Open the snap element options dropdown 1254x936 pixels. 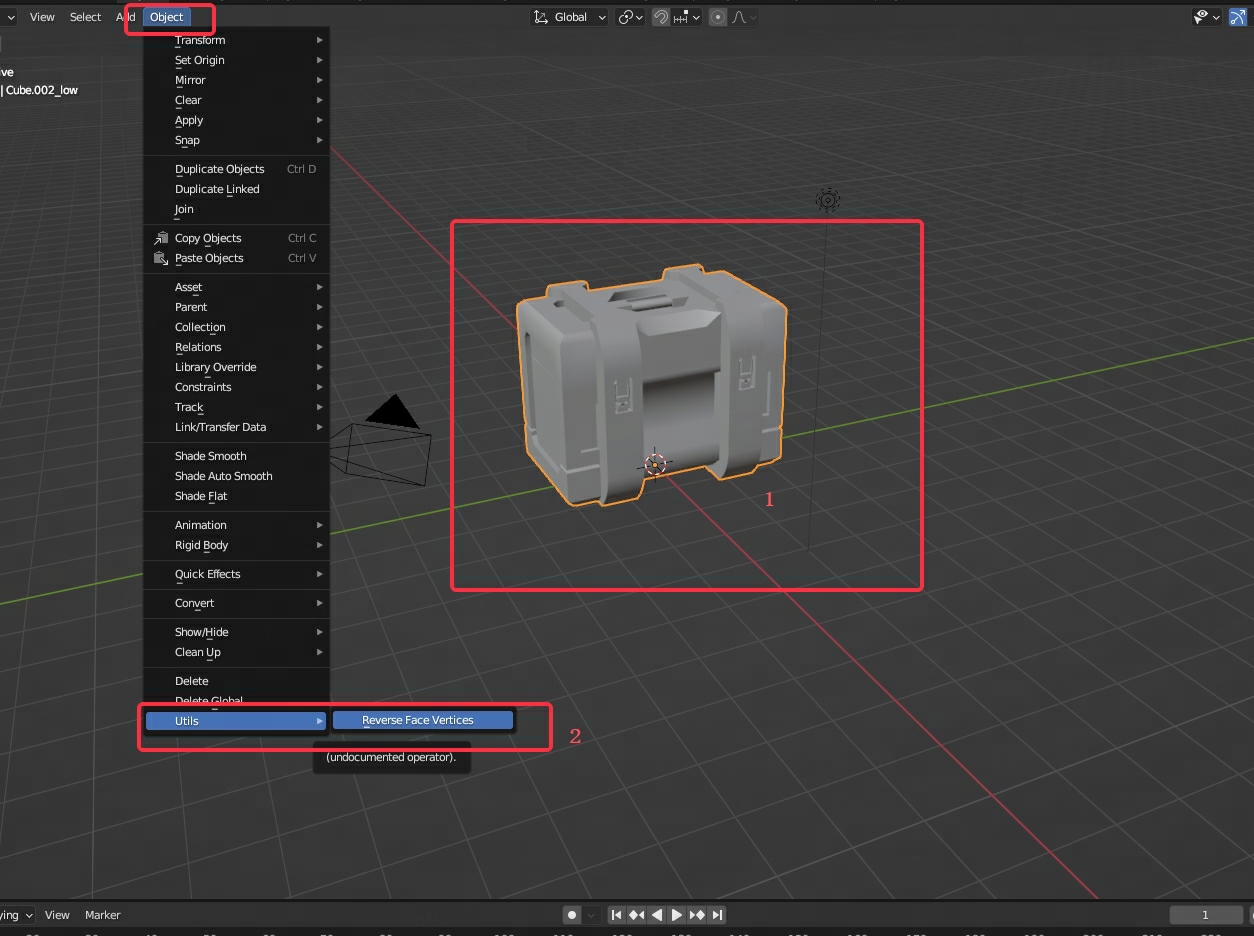pyautogui.click(x=687, y=17)
